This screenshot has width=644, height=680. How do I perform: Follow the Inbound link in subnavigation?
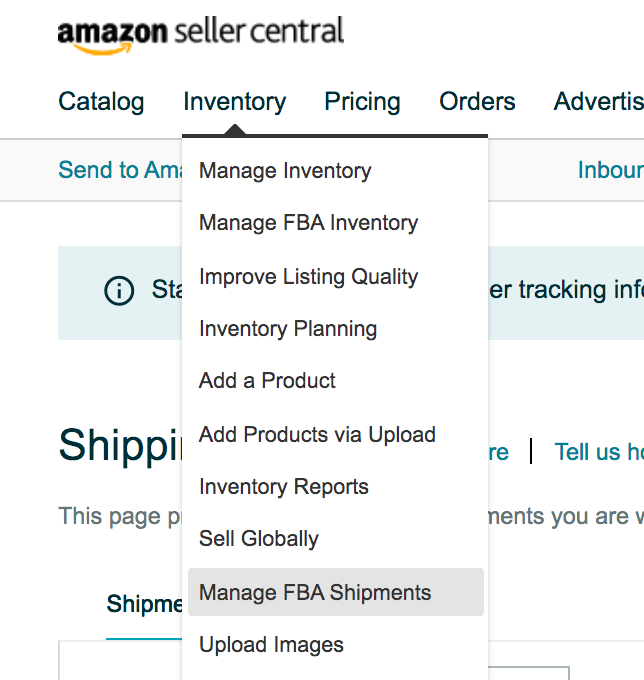coord(611,170)
